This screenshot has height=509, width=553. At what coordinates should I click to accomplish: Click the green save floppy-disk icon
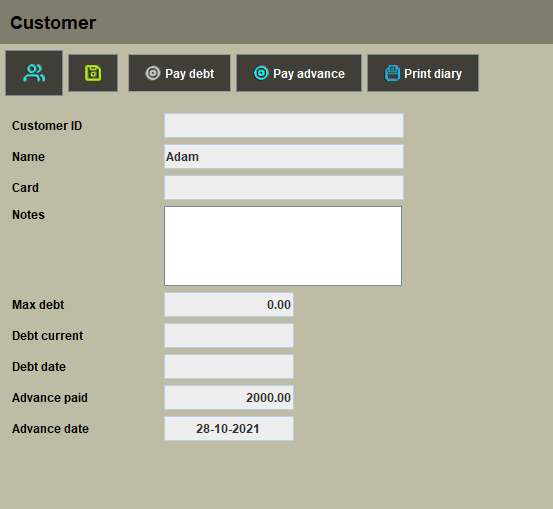(x=93, y=73)
